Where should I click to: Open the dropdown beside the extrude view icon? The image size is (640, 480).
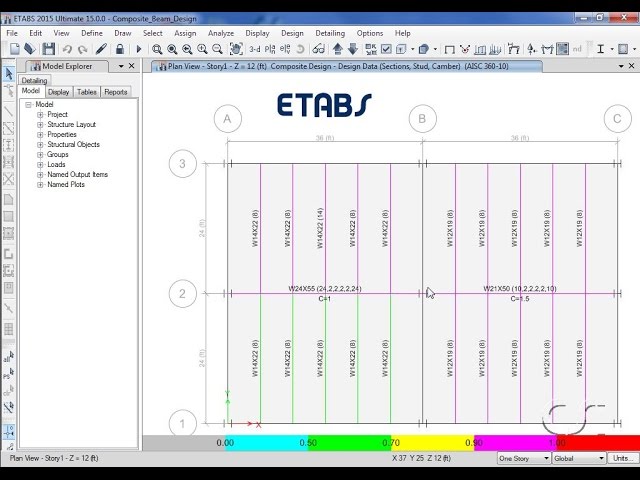click(413, 49)
